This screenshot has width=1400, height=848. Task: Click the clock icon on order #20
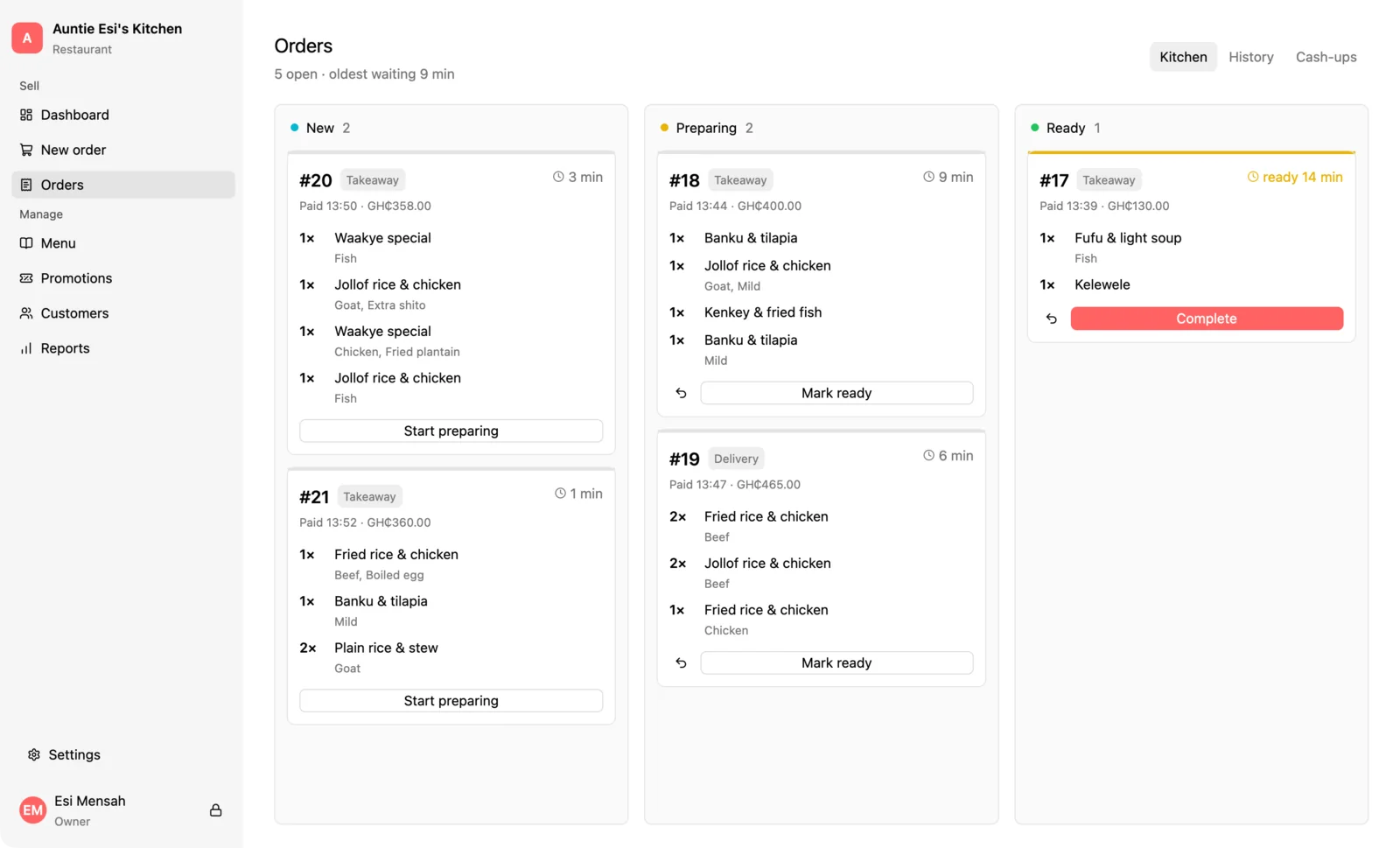pos(558,177)
